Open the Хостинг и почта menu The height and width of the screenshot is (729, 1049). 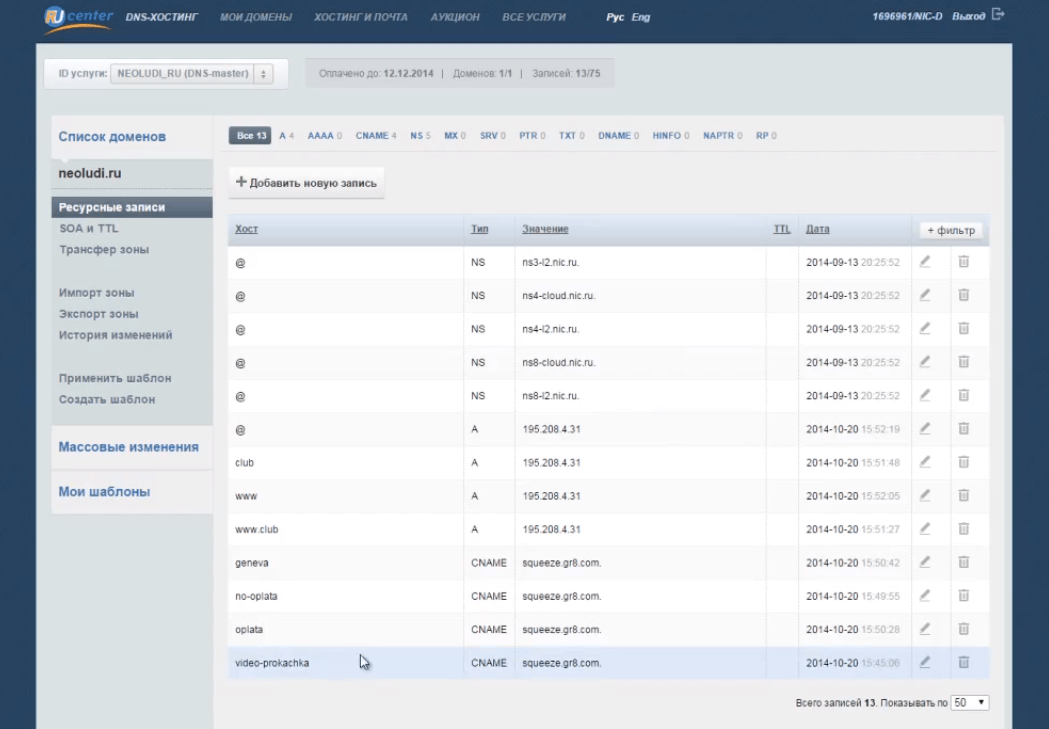pos(360,17)
